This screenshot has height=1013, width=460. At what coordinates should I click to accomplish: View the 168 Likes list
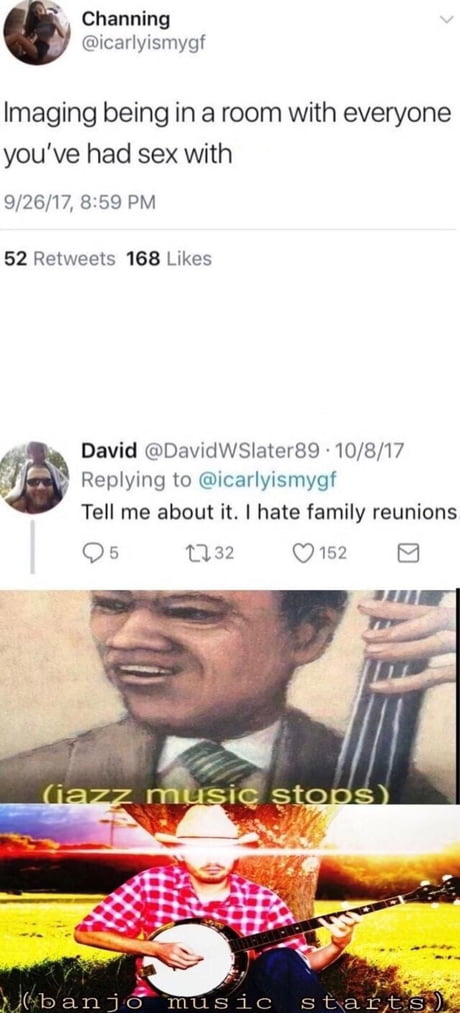pos(169,259)
